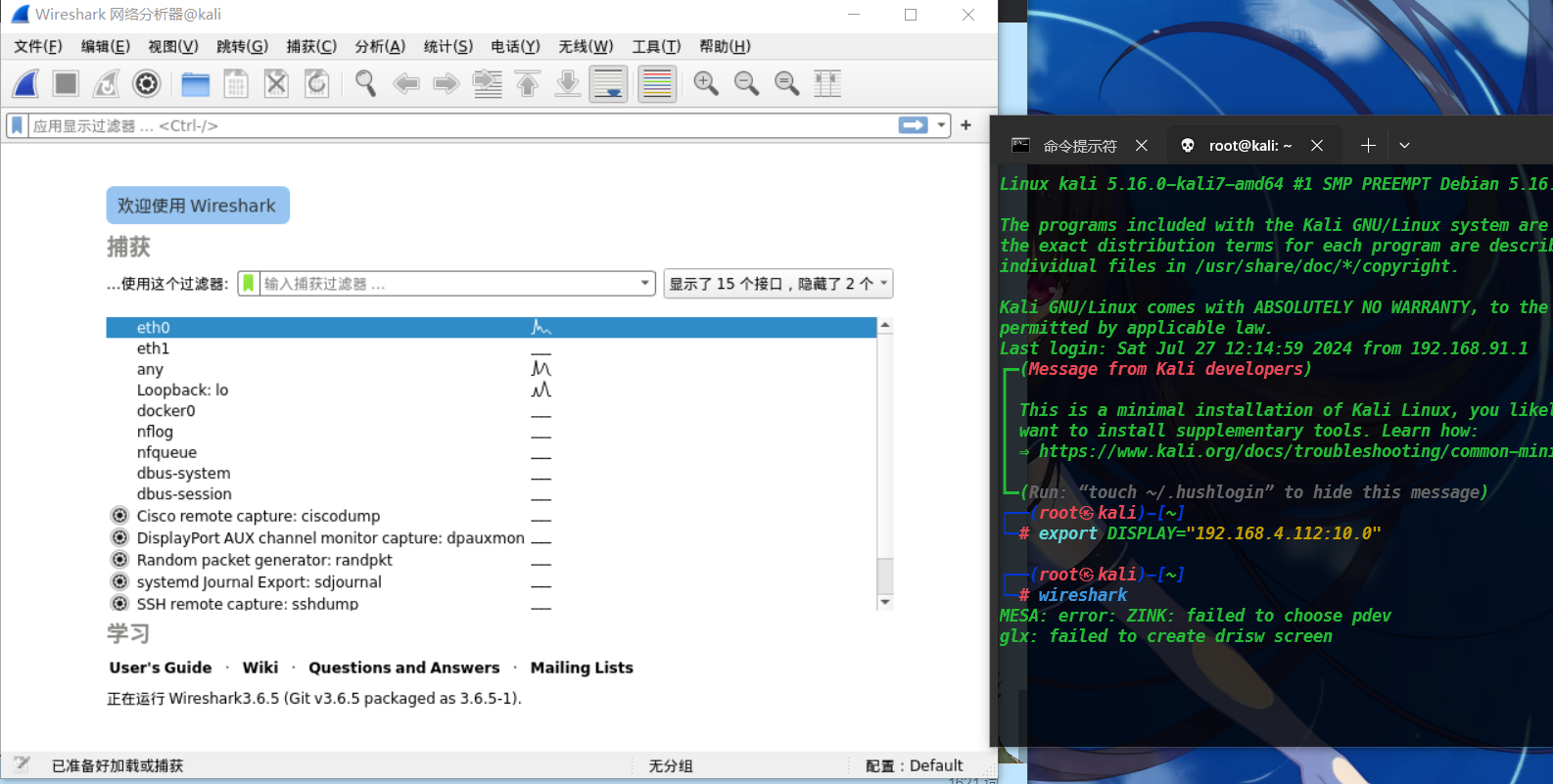
Task: Find a packet magnifier icon
Action: 365,84
